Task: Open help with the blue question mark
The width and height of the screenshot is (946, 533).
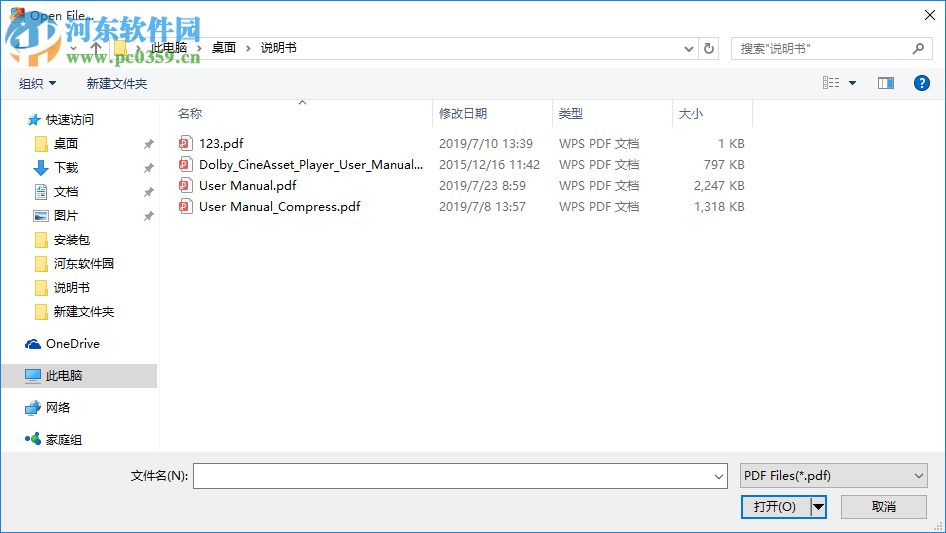Action: [921, 83]
